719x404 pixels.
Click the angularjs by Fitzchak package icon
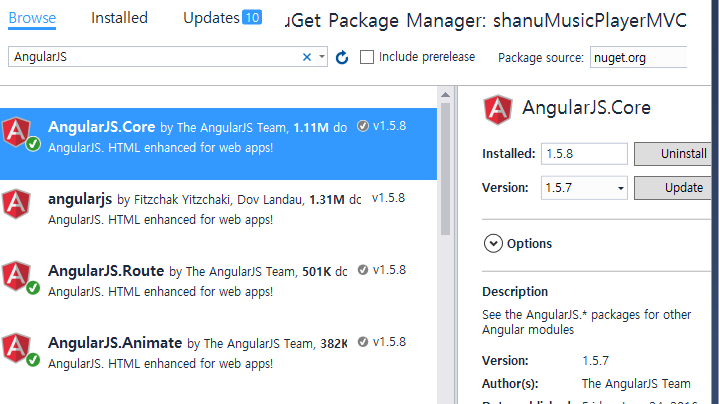click(17, 204)
